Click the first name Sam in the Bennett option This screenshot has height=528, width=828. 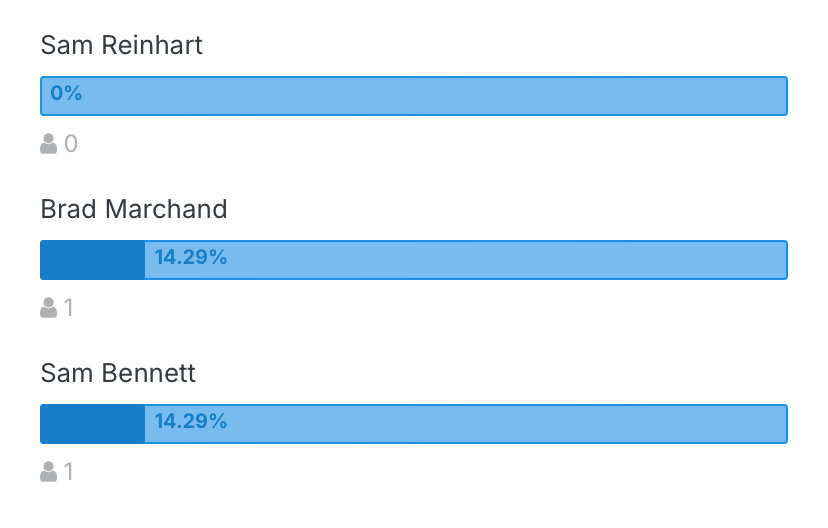click(67, 373)
